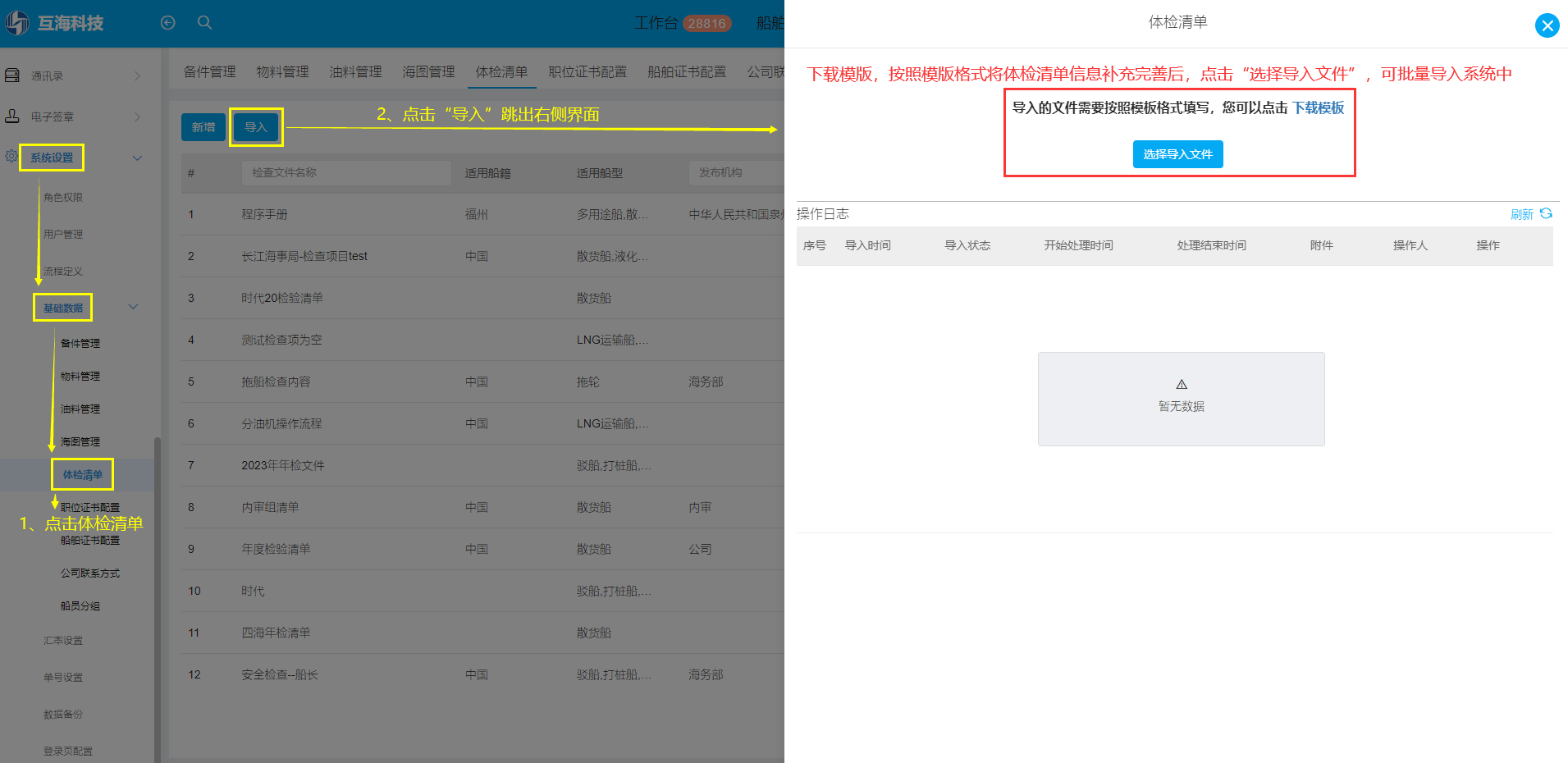Select 备件管理 in sidebar tree
This screenshot has width=1568, height=763.
point(80,343)
